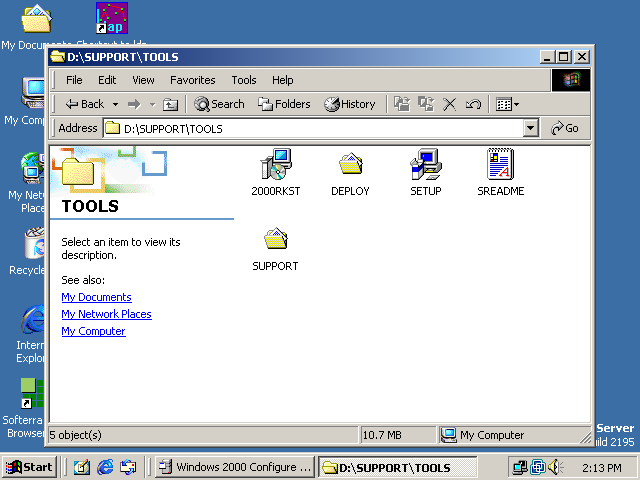Switch to Windows 2000 Configure taskbar button
Image resolution: width=640 pixels, height=480 pixels.
(235, 467)
